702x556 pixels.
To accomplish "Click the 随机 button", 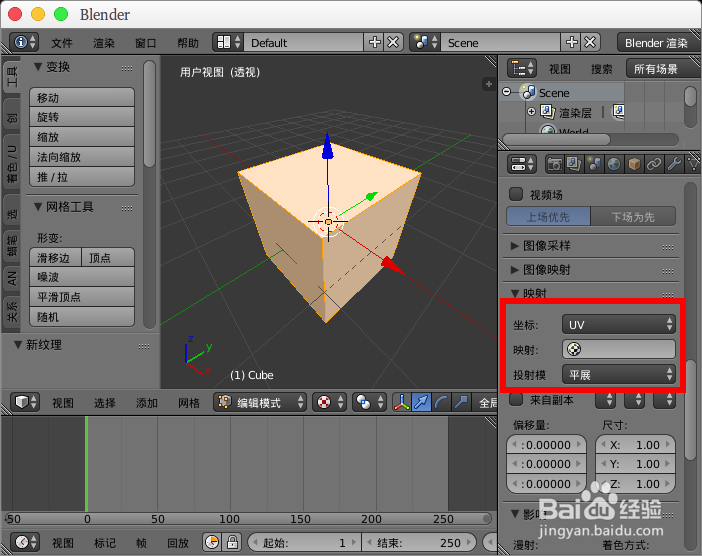I will pos(82,316).
